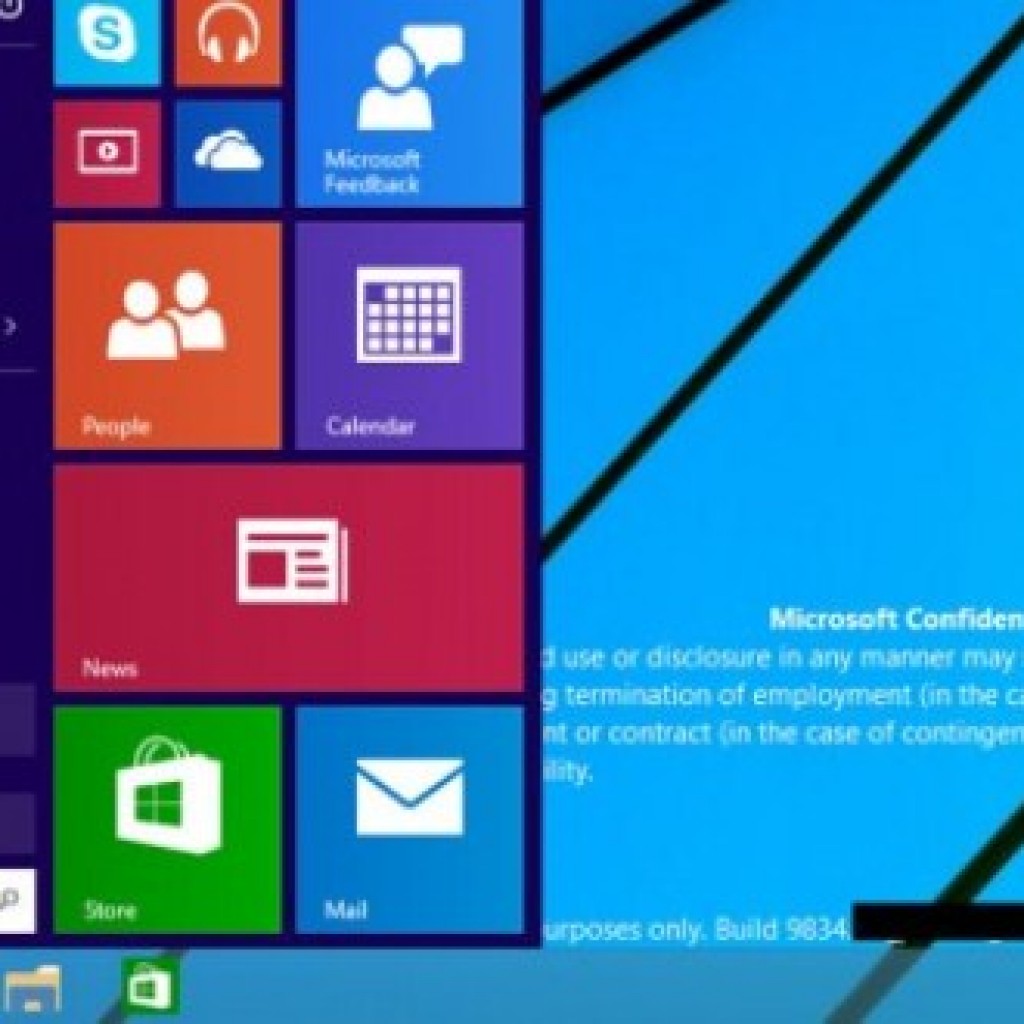The image size is (1024, 1024).
Task: Launch the Store tile
Action: pos(168,820)
